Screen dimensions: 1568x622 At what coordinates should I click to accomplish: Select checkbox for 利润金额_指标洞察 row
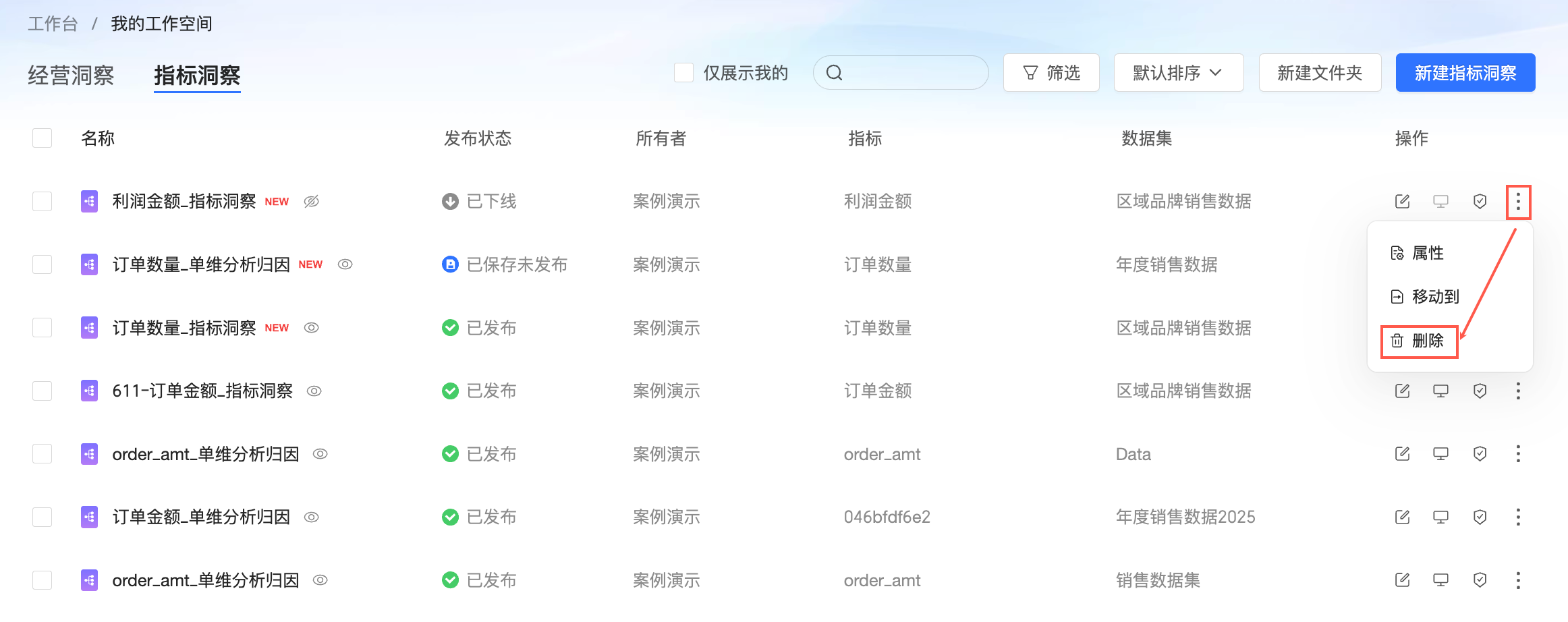click(x=42, y=201)
